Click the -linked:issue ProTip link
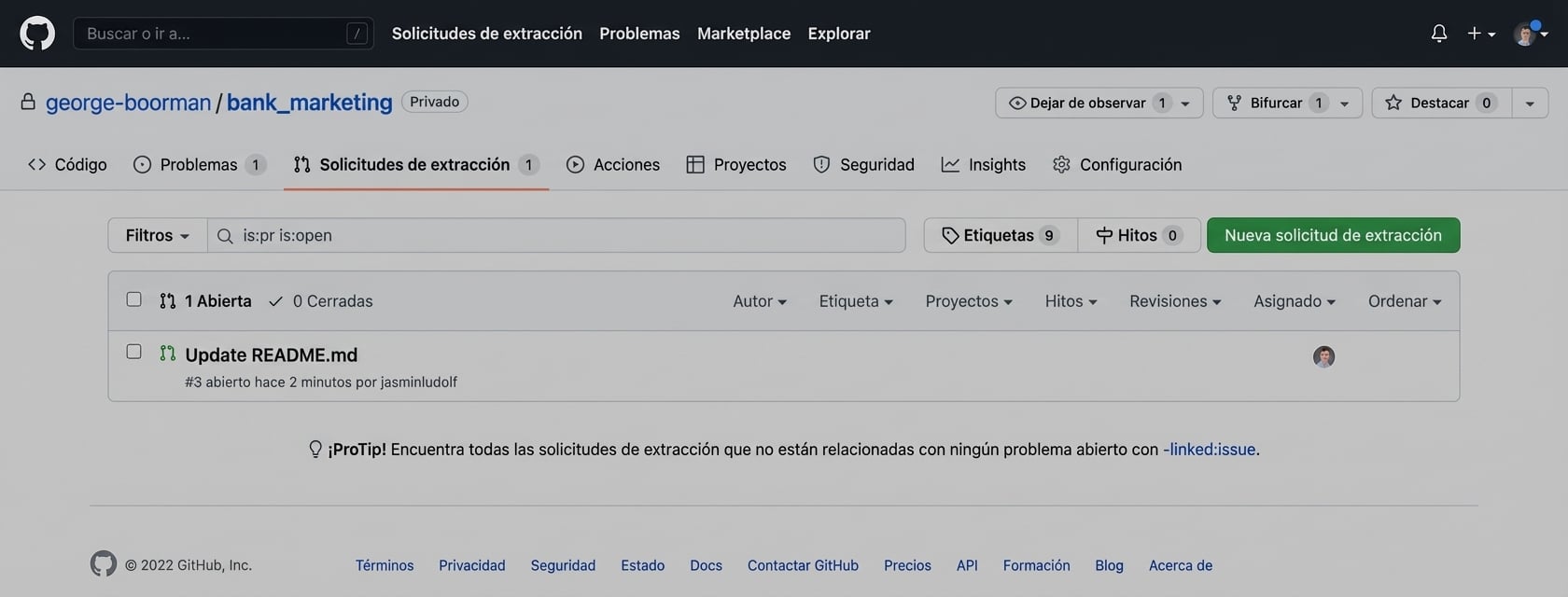The image size is (1568, 597). pos(1210,449)
